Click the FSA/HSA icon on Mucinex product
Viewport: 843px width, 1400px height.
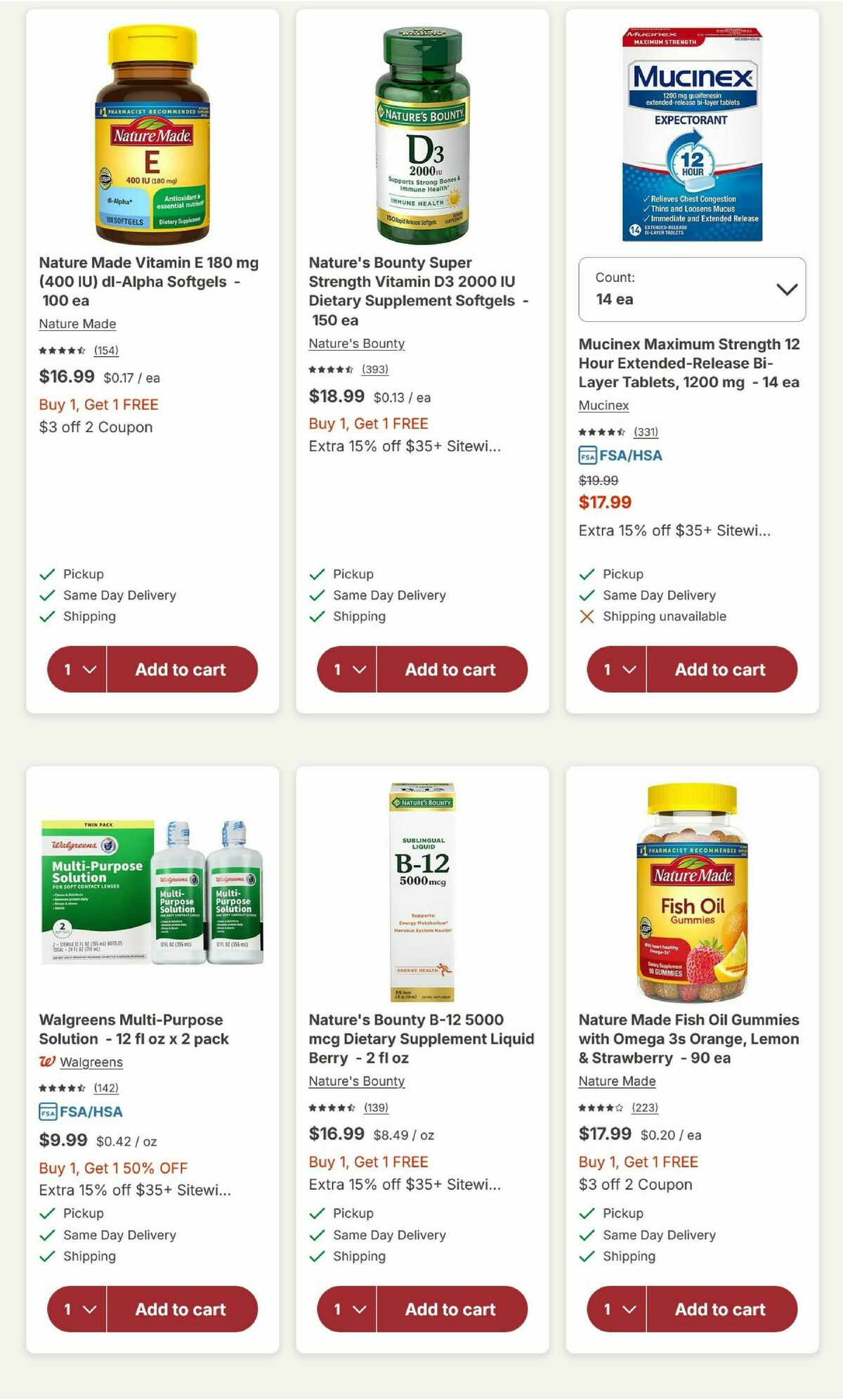tap(587, 455)
